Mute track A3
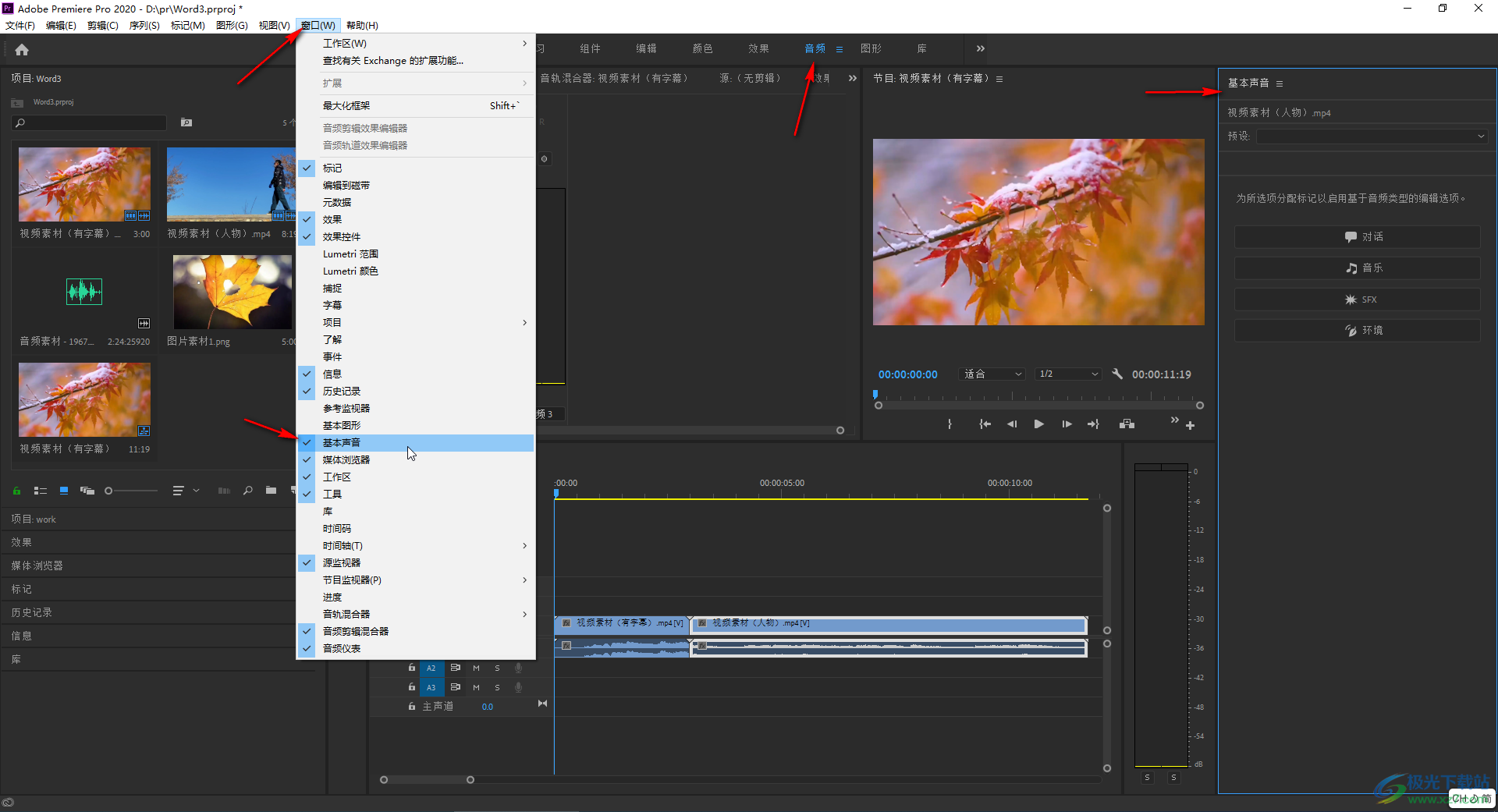Image resolution: width=1498 pixels, height=812 pixels. [476, 688]
